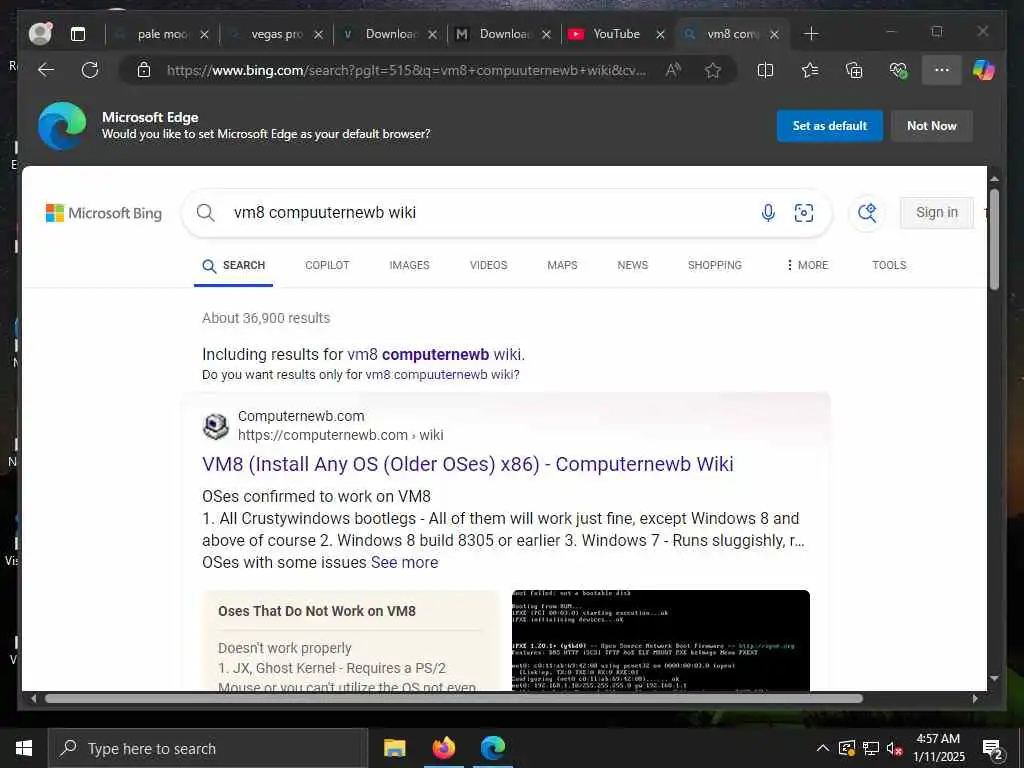
Task: Open the Windows Start menu
Action: [x=24, y=748]
